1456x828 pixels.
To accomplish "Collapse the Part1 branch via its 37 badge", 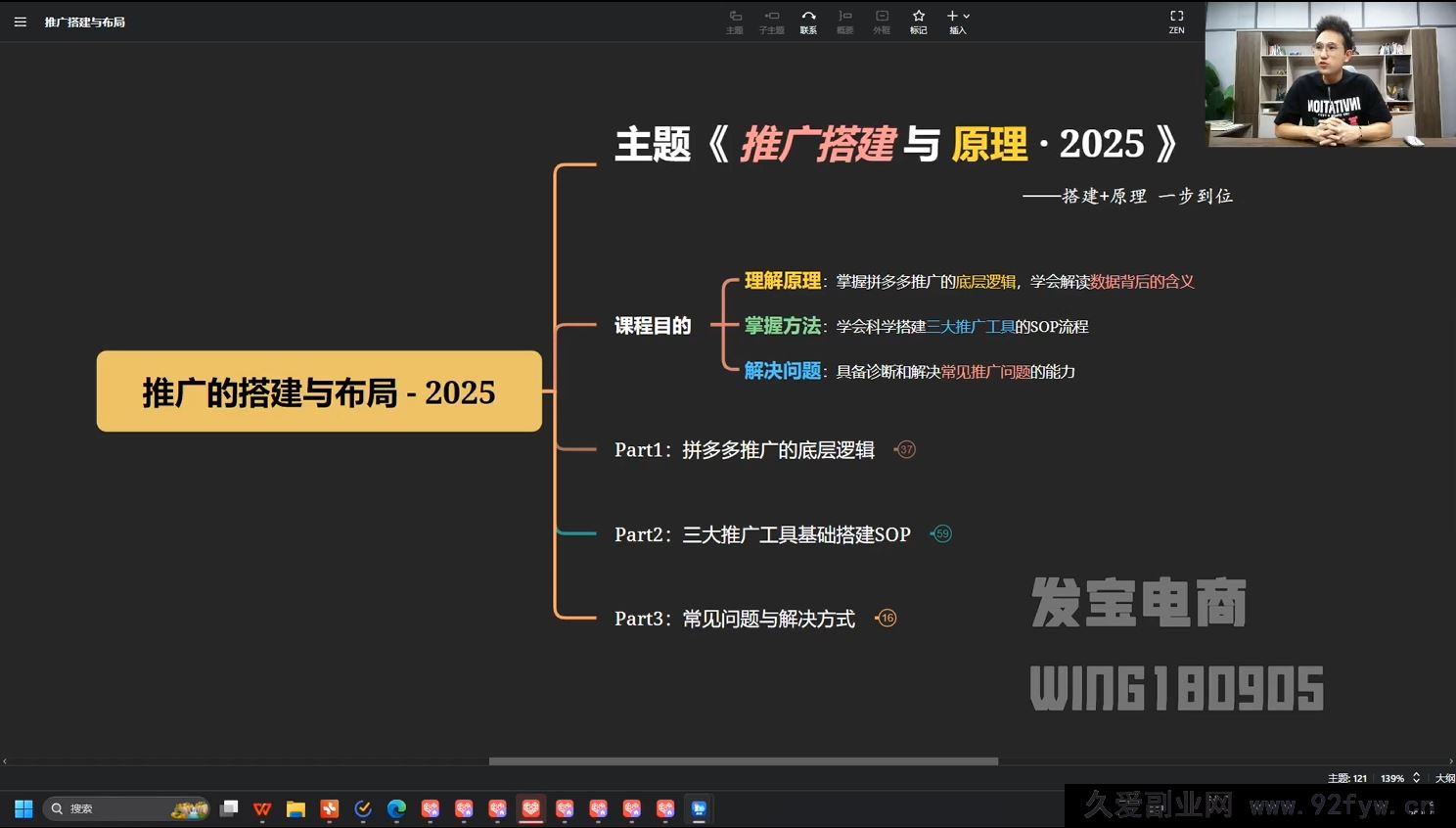I will [905, 449].
